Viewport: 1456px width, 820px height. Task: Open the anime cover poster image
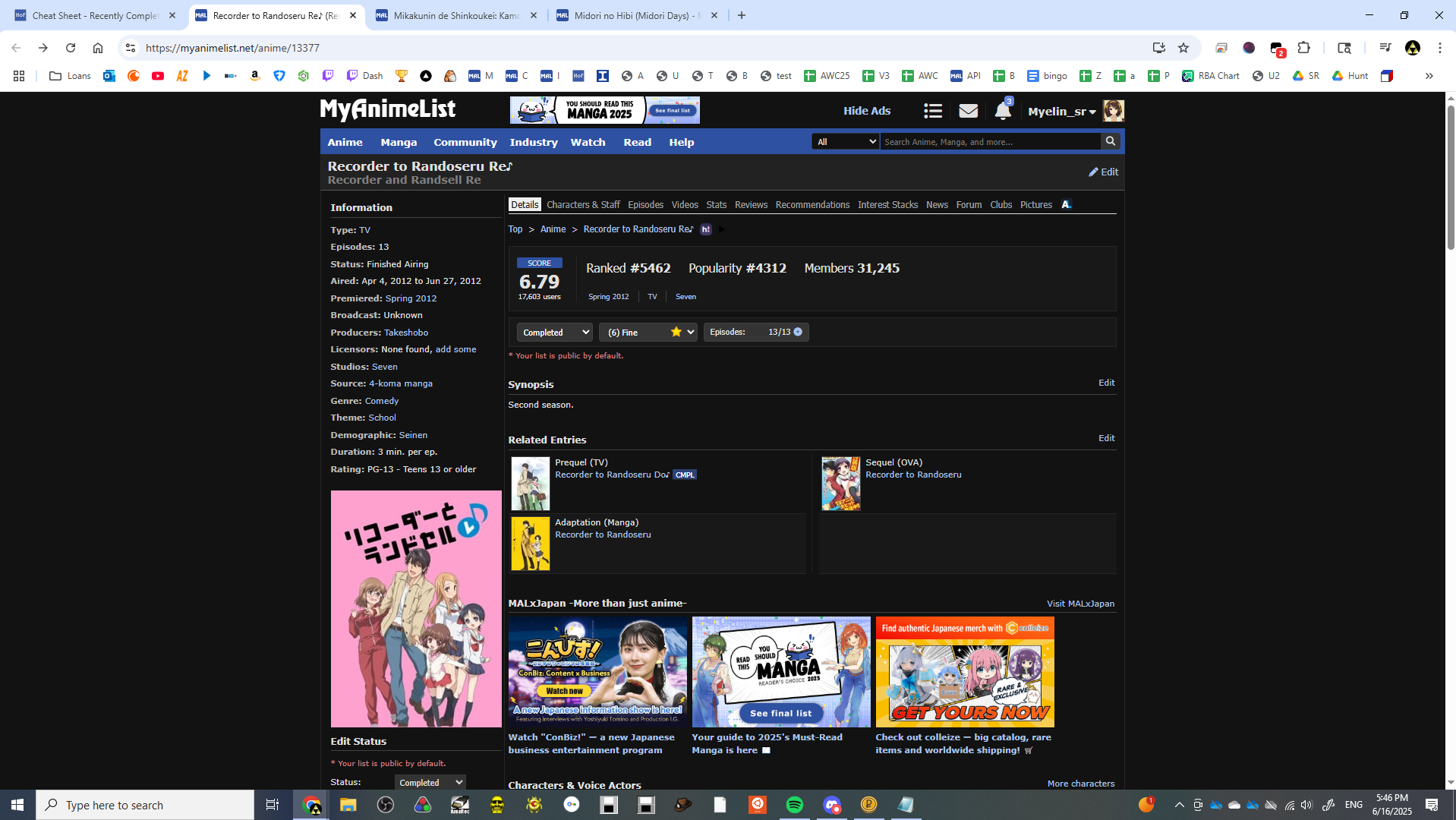pos(416,609)
